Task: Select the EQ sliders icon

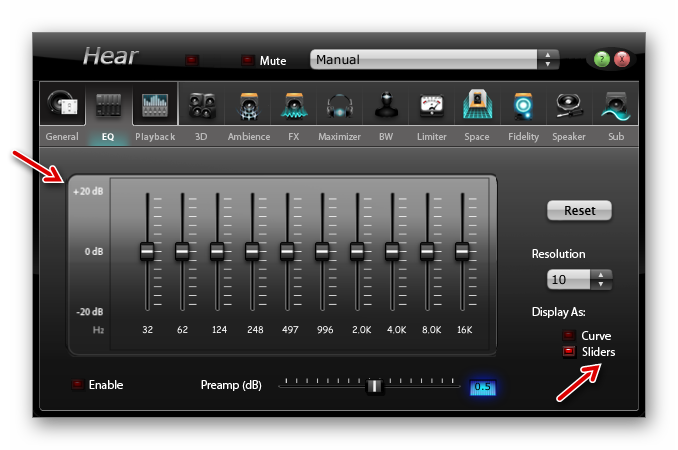Action: tap(109, 105)
